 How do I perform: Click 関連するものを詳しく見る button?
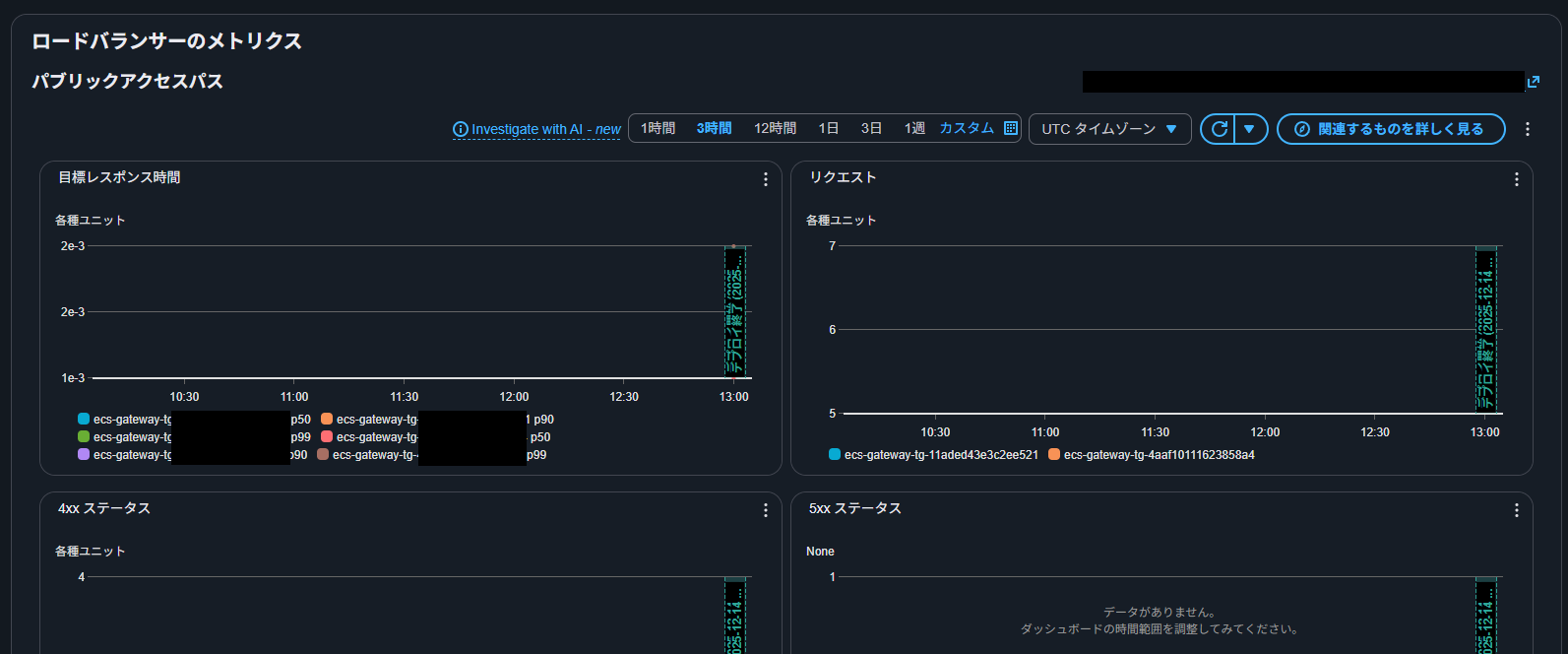click(x=1391, y=129)
